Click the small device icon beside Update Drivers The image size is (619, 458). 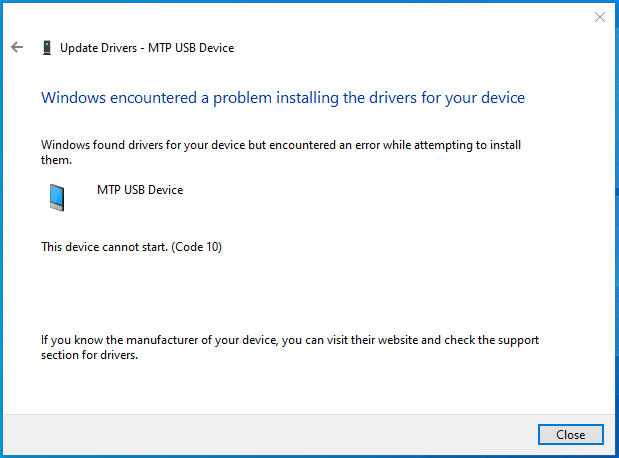[47, 48]
